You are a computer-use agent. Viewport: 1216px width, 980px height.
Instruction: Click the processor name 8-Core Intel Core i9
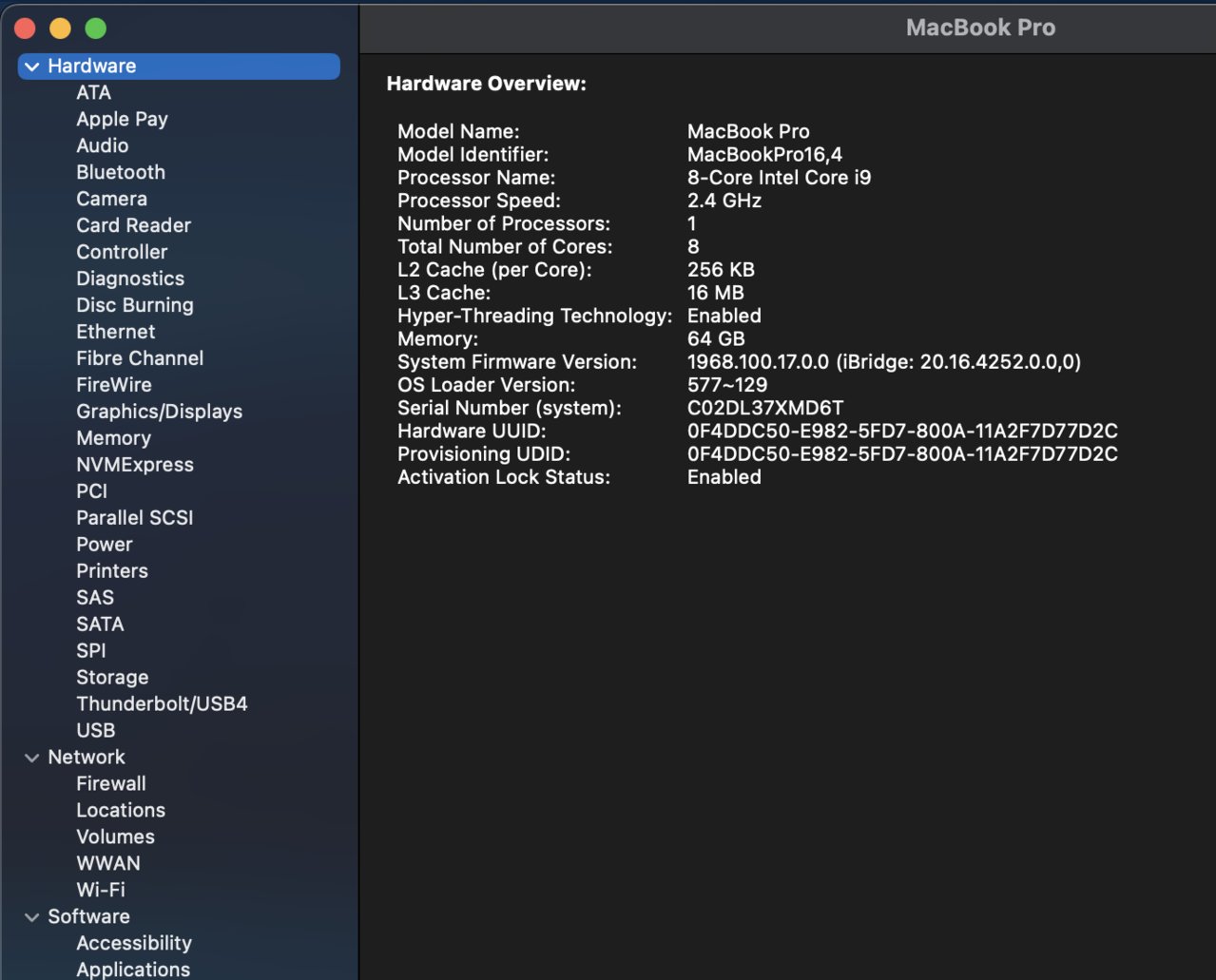(x=779, y=178)
